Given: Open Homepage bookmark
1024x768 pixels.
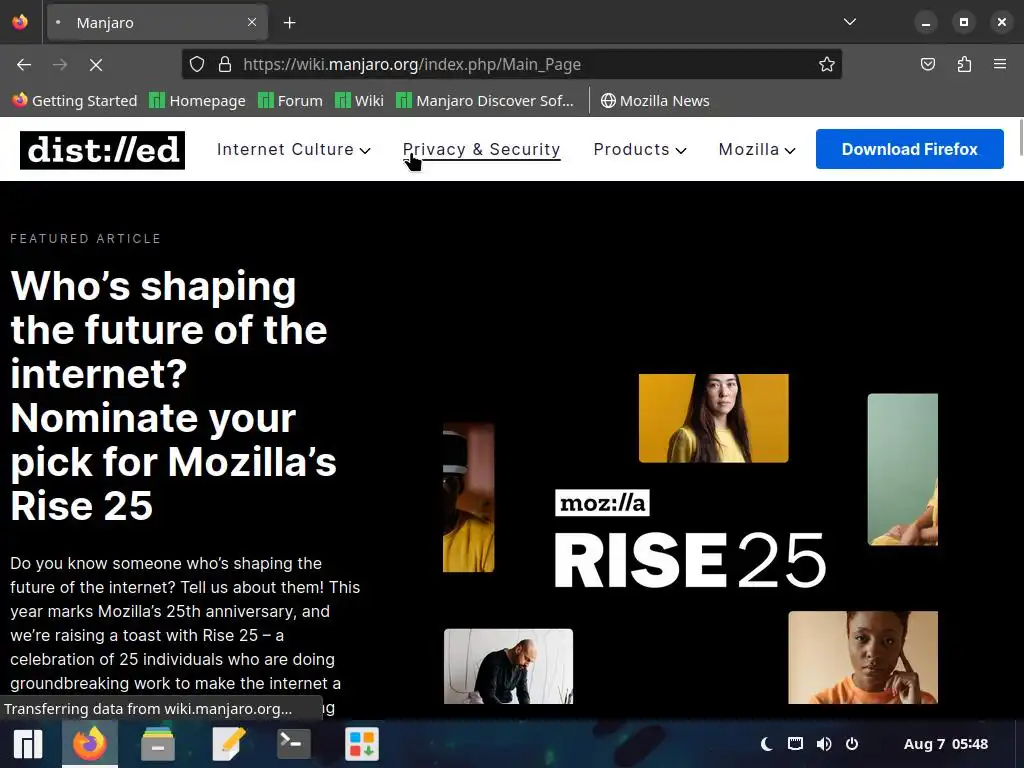Looking at the screenshot, I should [x=197, y=101].
